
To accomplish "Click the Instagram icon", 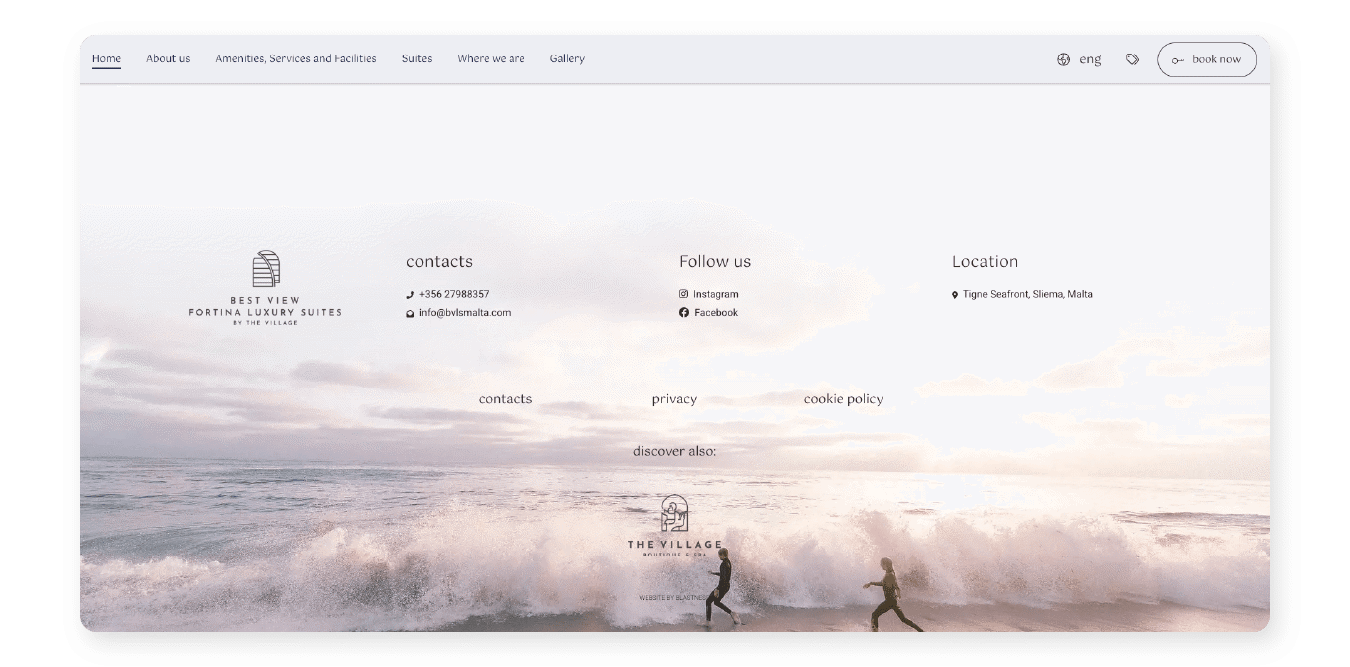I will (x=684, y=294).
